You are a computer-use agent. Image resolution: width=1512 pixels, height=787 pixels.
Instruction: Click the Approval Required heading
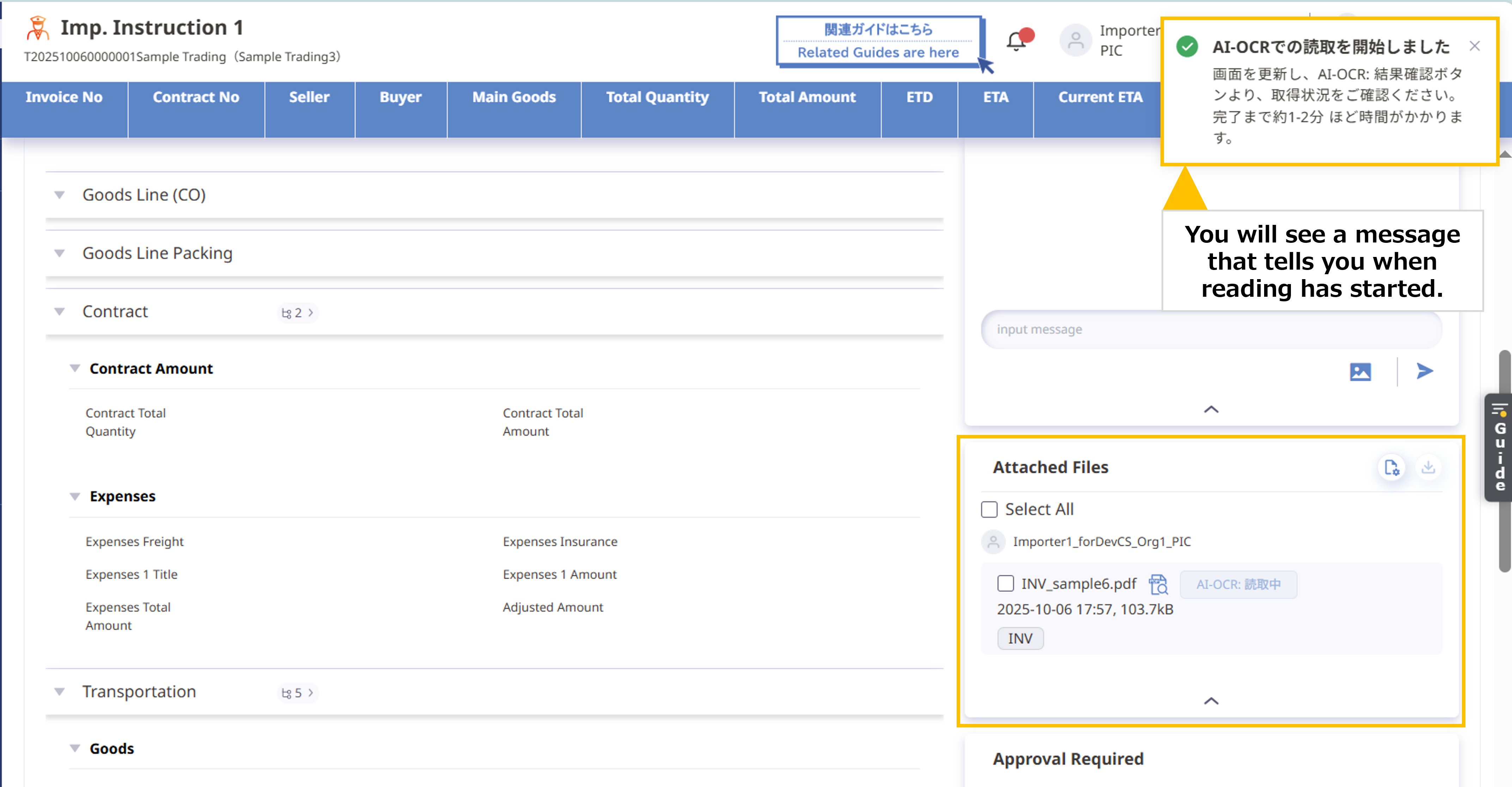click(x=1068, y=759)
